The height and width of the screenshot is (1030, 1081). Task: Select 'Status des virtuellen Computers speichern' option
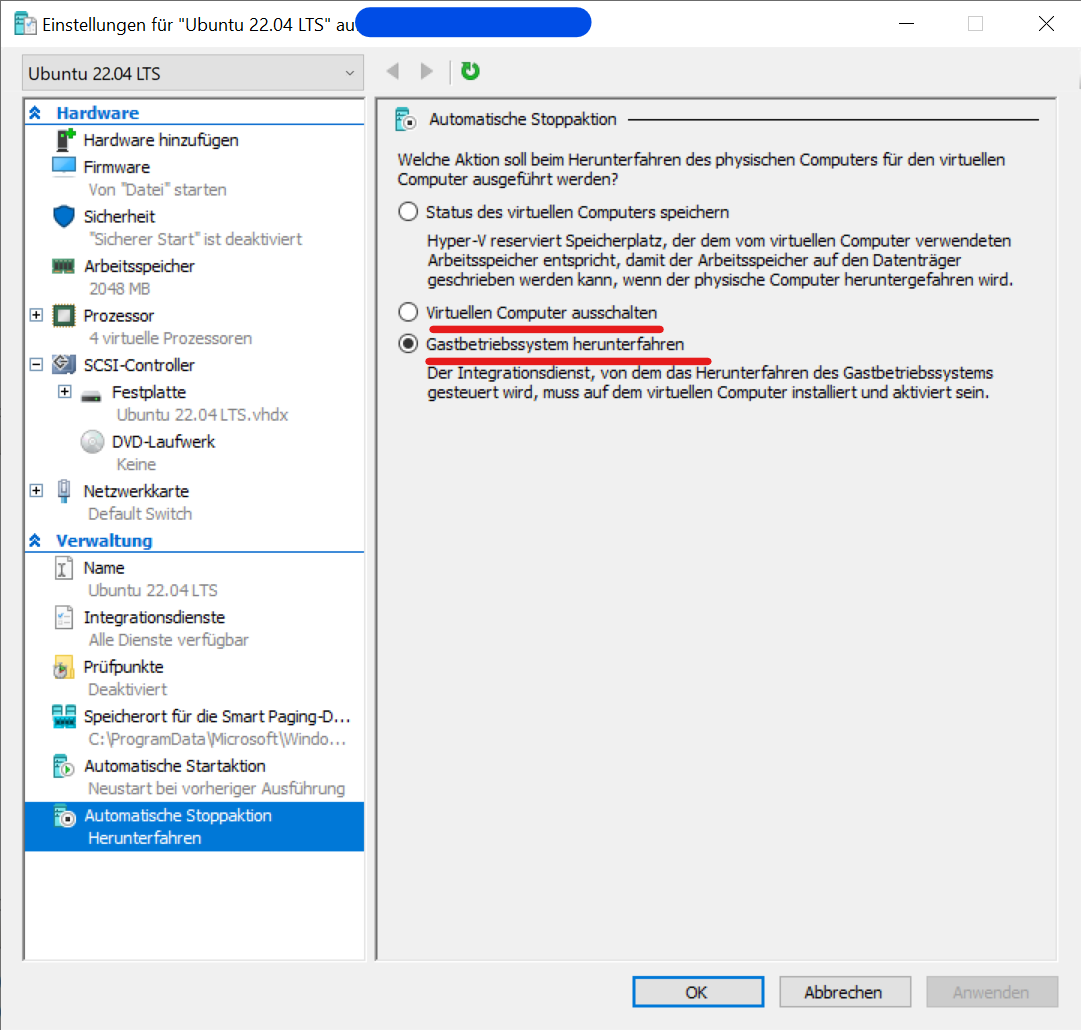coord(408,212)
